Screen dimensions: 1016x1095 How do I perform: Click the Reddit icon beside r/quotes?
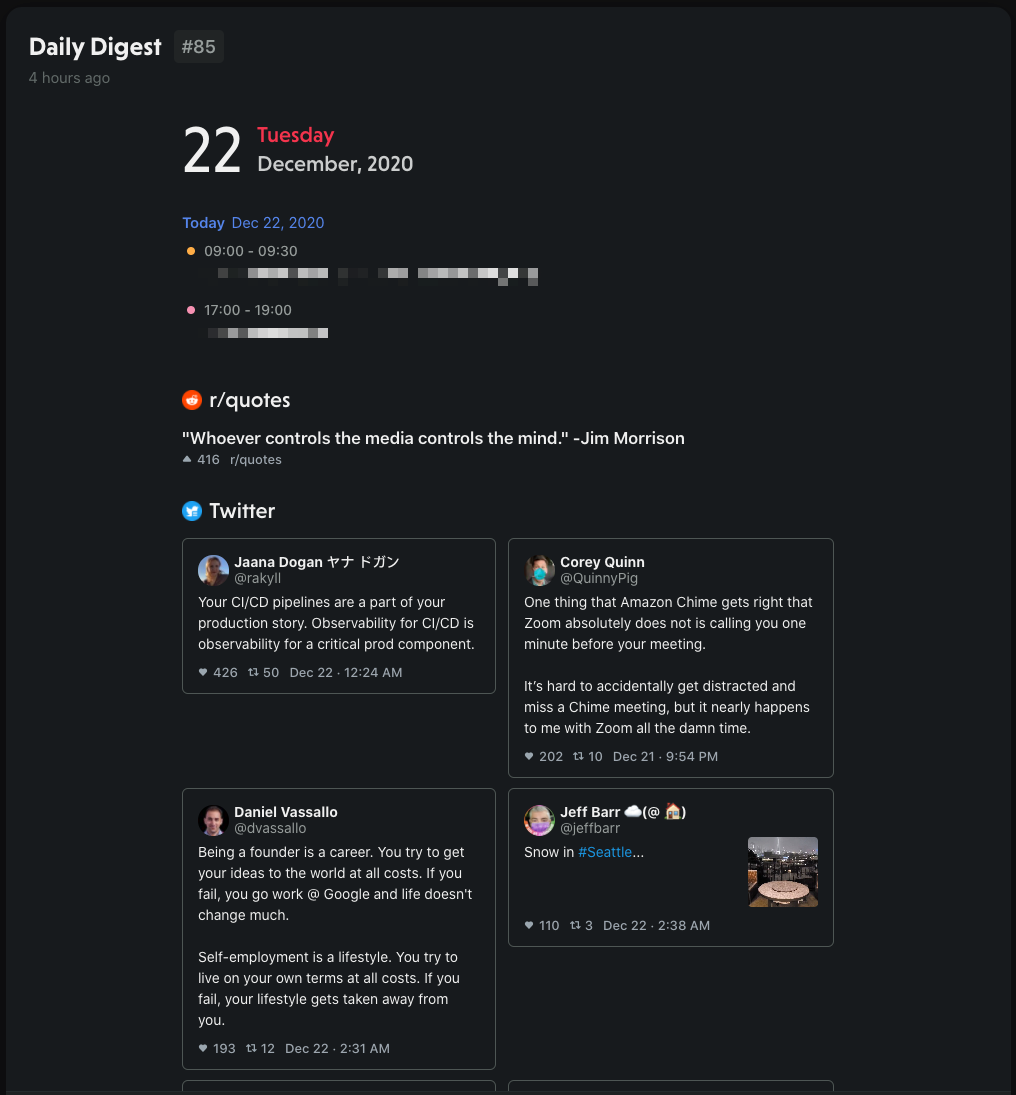click(192, 400)
